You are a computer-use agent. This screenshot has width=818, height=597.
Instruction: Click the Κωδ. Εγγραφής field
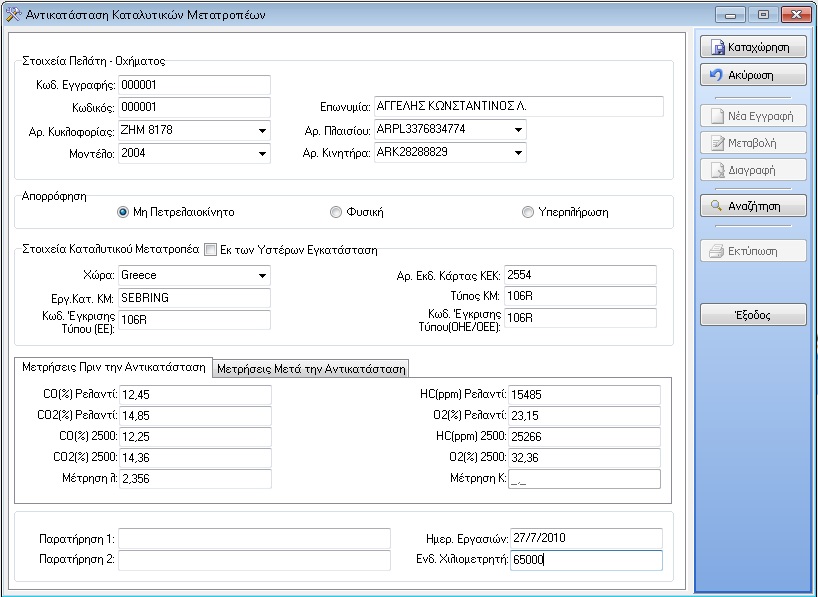point(194,85)
